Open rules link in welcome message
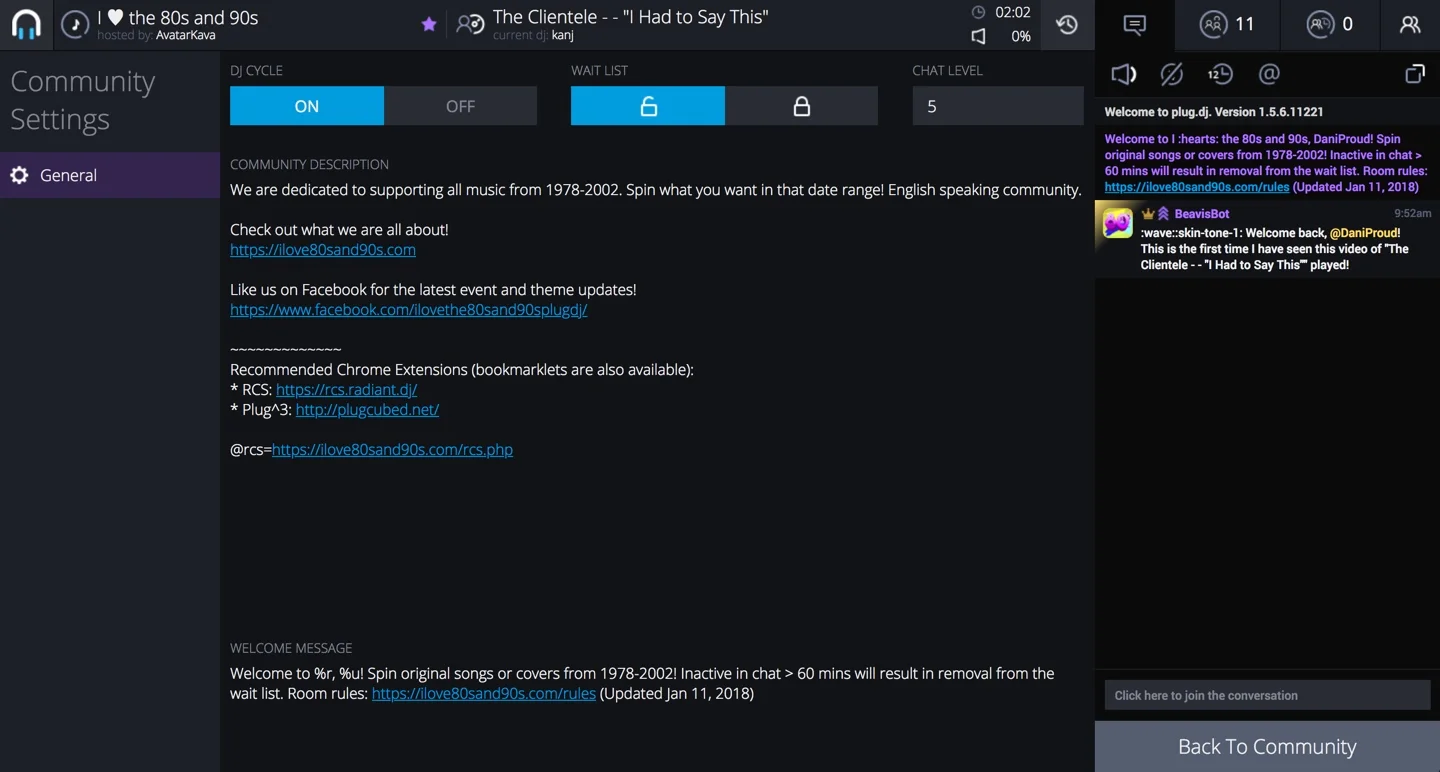 point(484,694)
